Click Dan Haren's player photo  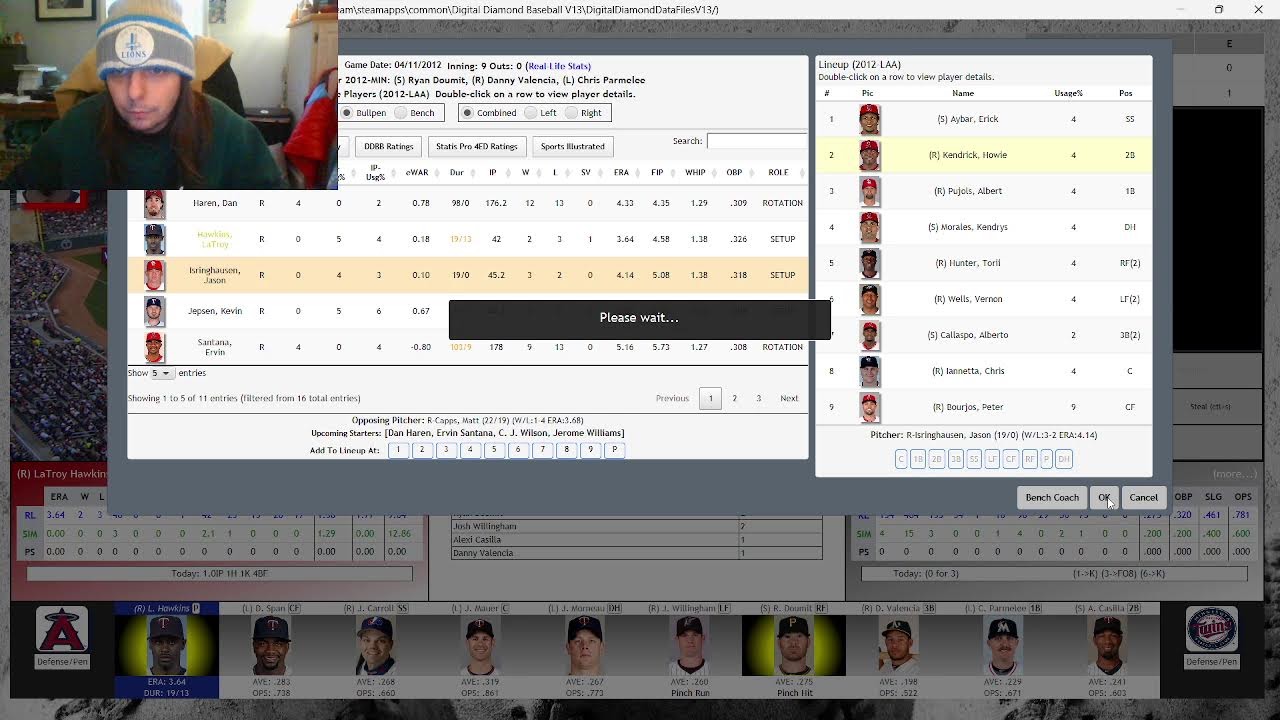point(154,203)
